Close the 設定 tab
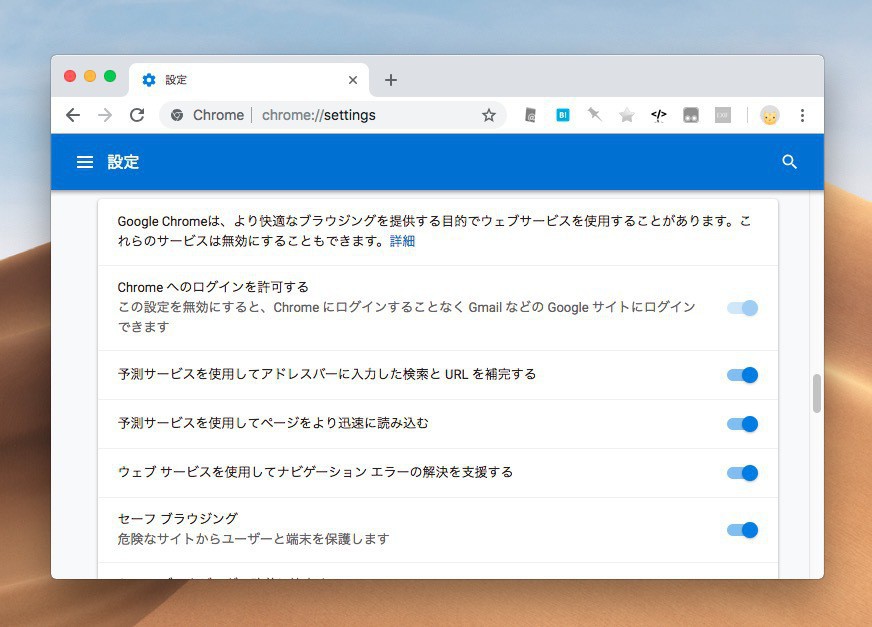The image size is (872, 627). [x=353, y=80]
